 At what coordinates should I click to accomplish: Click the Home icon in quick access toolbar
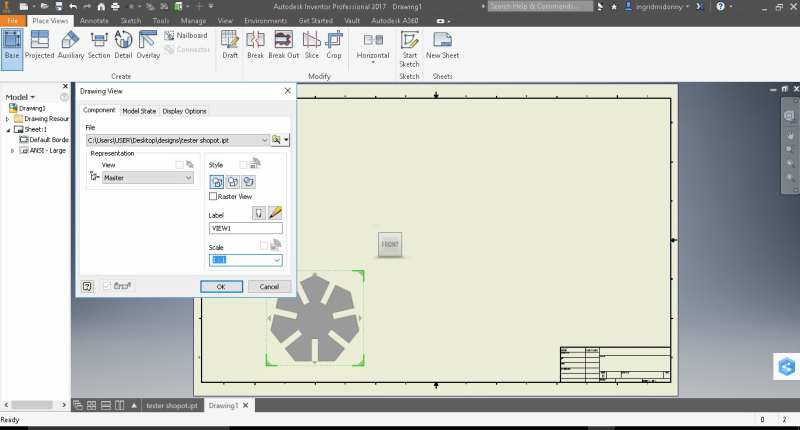tap(101, 7)
